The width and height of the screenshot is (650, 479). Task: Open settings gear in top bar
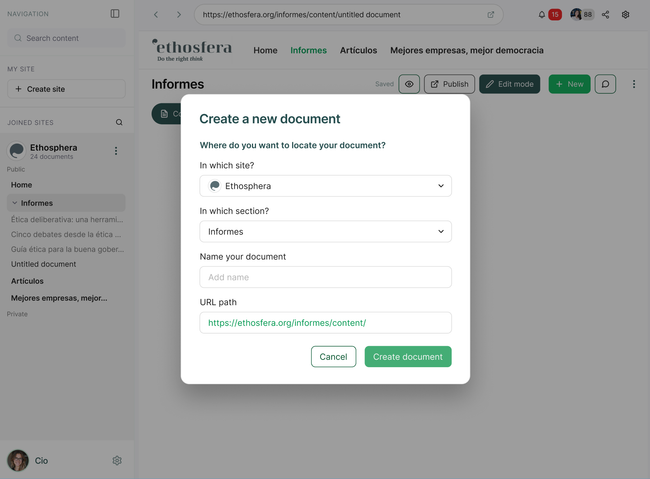(x=626, y=15)
